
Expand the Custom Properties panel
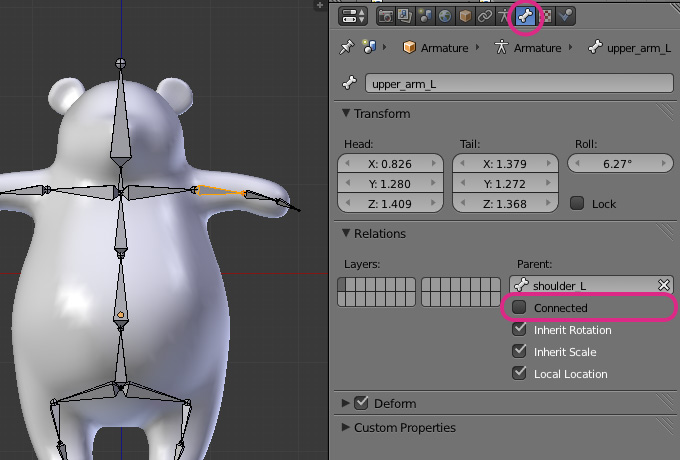coord(346,427)
